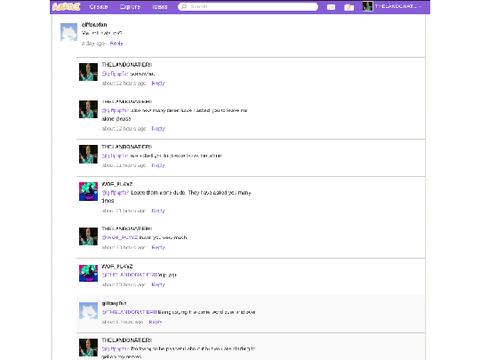Open THELANDONATER!! name above 'trying to be peaceful' comment

click(127, 340)
